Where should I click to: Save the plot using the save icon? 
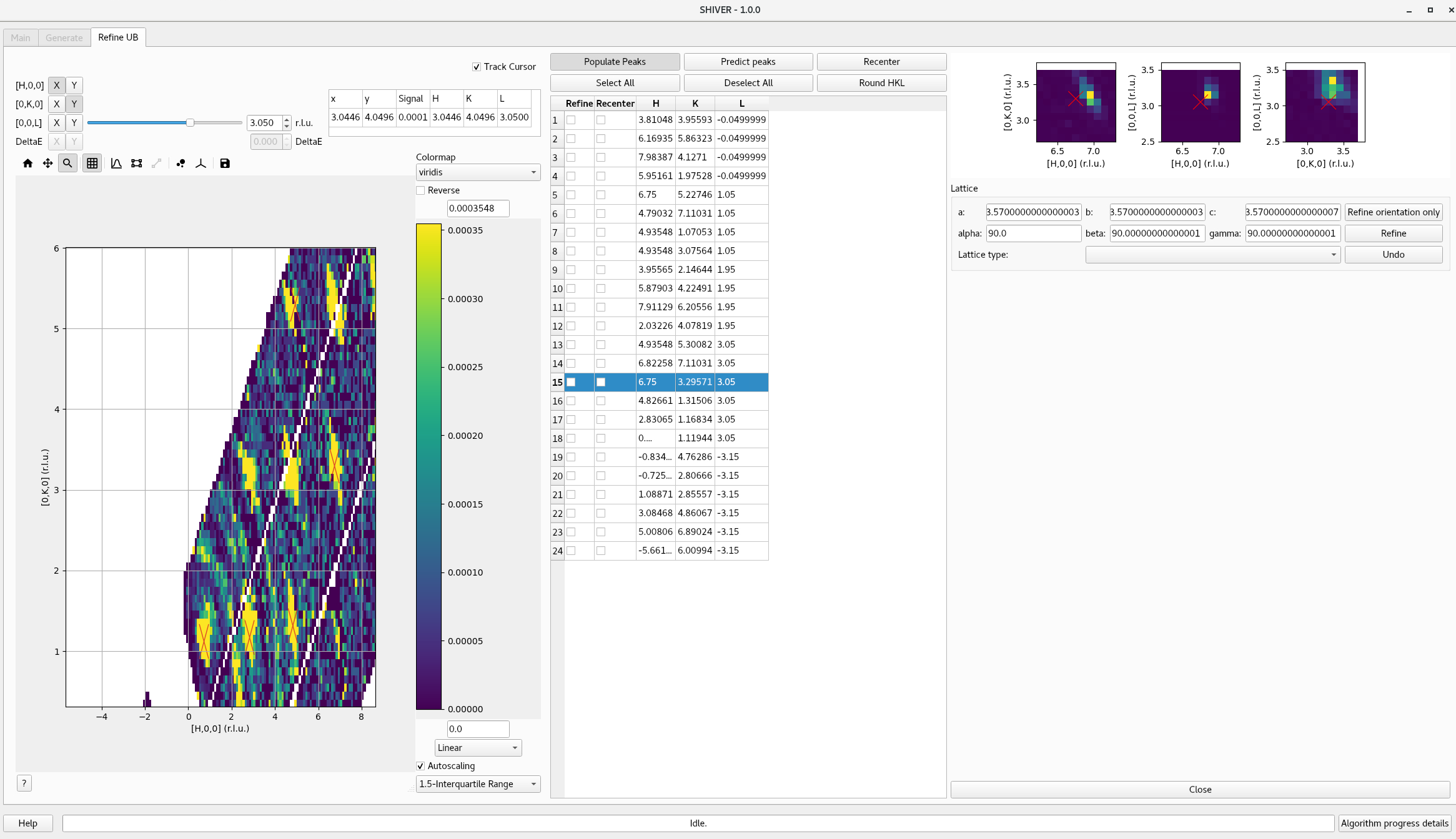click(x=224, y=163)
